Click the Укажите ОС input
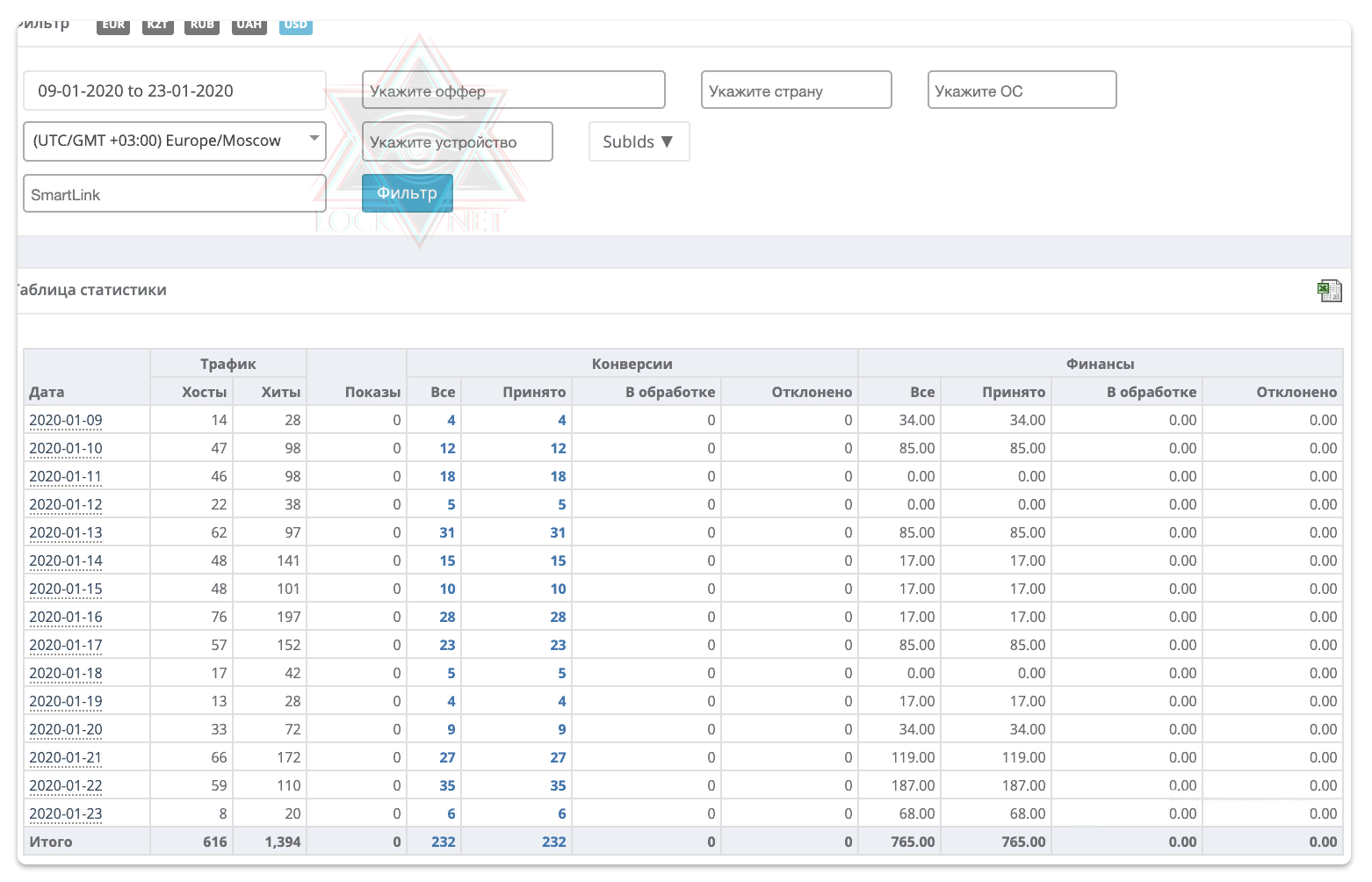This screenshot has height=882, width=1372. click(x=1022, y=90)
